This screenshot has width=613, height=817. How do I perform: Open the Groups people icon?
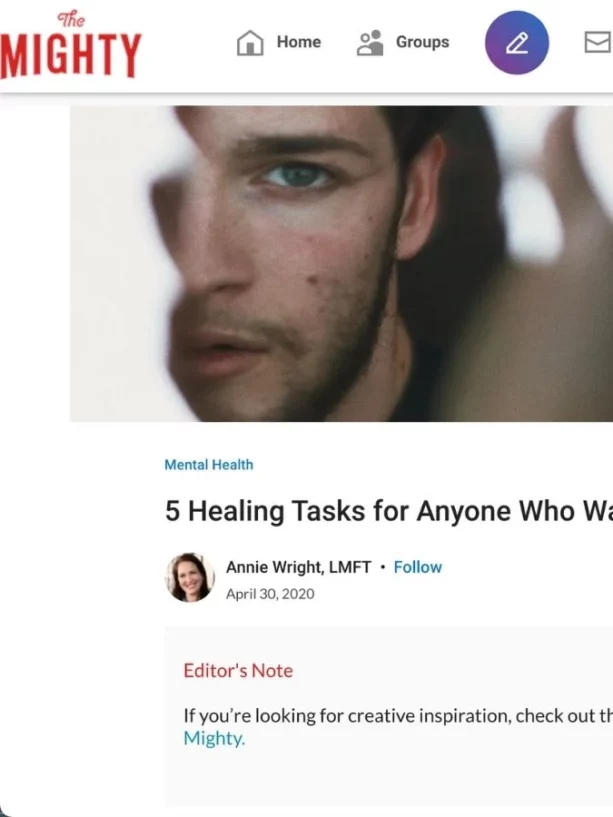pos(370,43)
